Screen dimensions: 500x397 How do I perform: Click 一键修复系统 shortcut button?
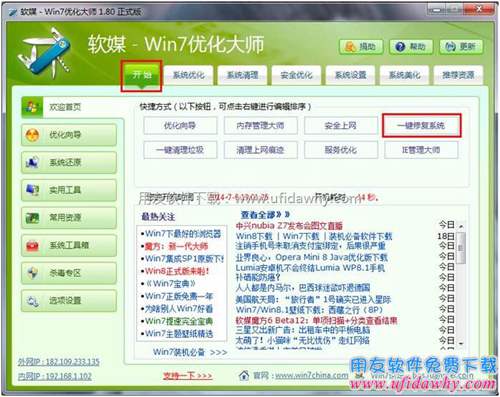click(421, 126)
